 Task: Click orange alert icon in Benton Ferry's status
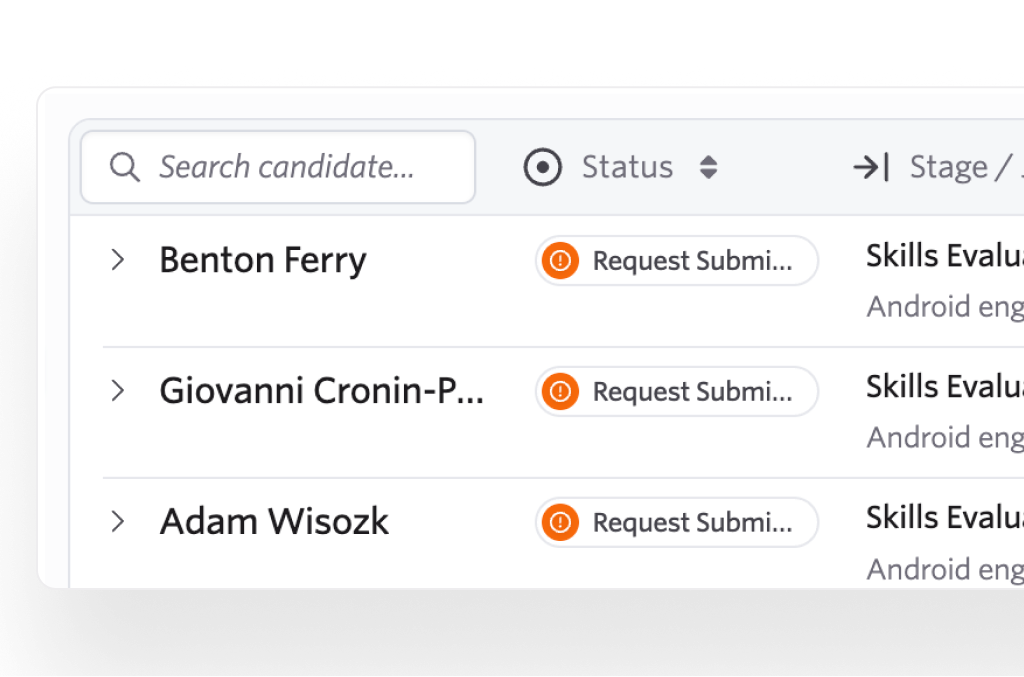click(560, 260)
